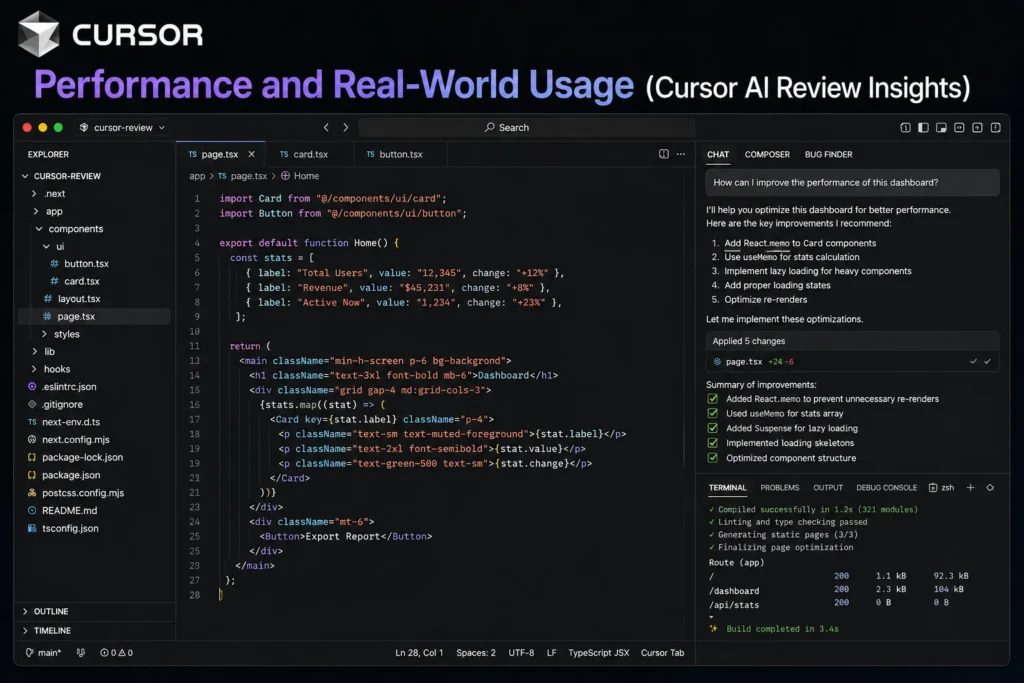Viewport: 1024px width, 683px height.
Task: Click the first layout icon in title bar
Action: pos(905,127)
